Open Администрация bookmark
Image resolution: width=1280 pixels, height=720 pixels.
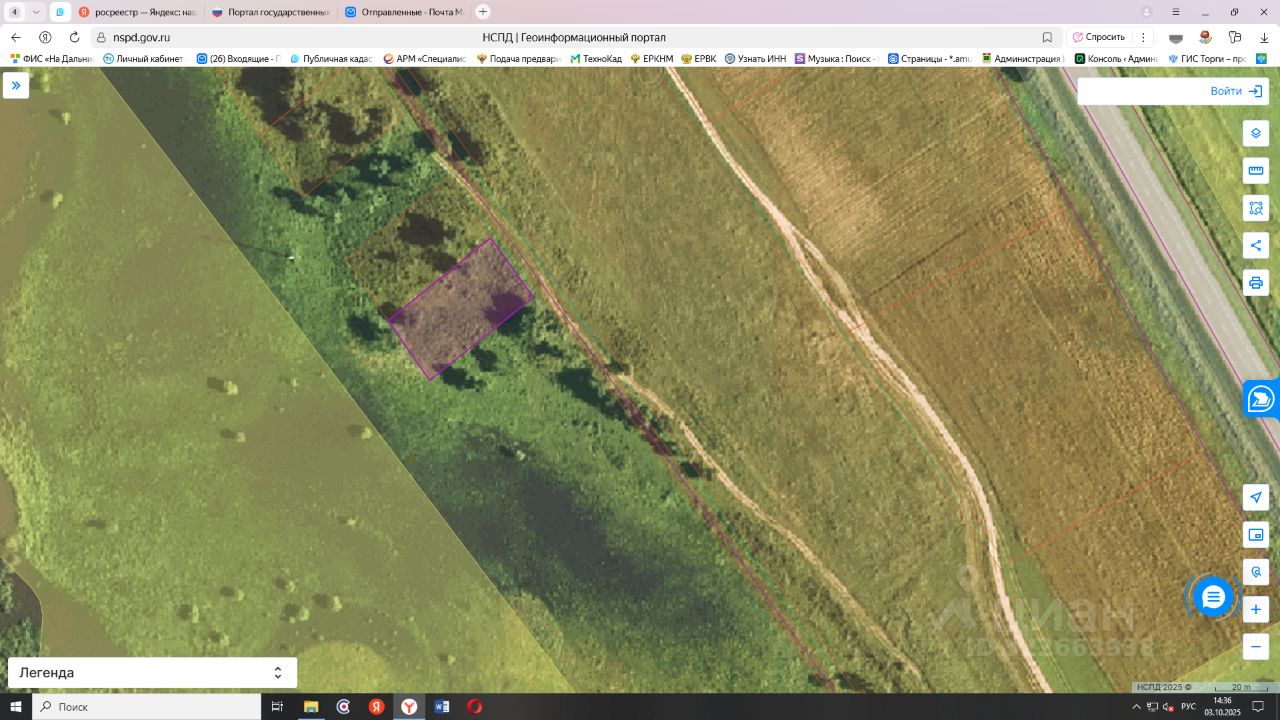click(1021, 59)
